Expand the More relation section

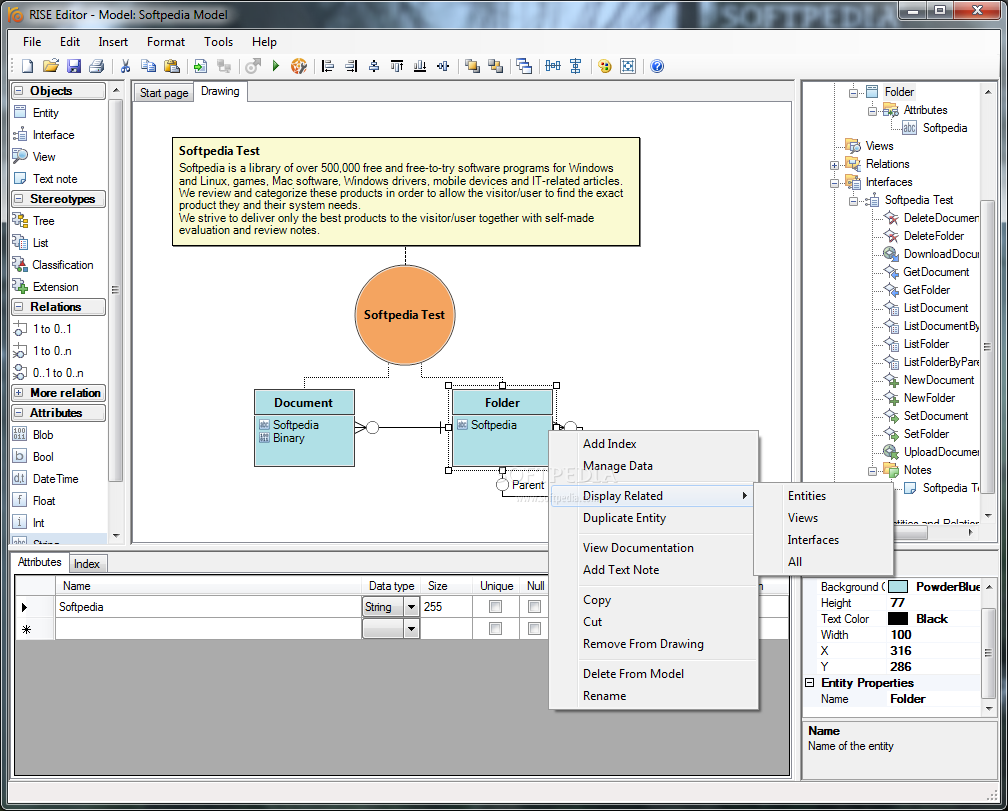tap(19, 393)
